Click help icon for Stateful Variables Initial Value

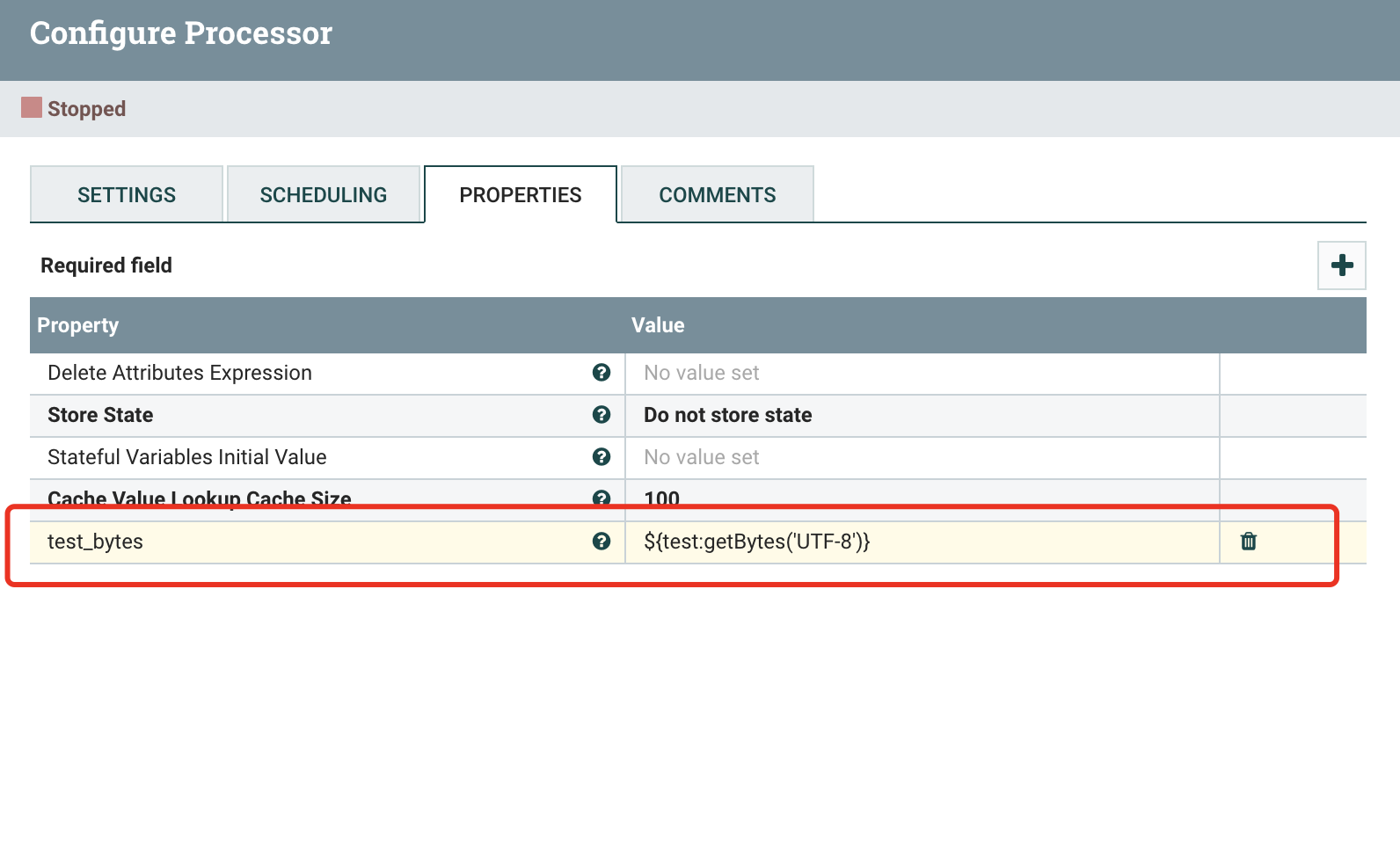602,457
